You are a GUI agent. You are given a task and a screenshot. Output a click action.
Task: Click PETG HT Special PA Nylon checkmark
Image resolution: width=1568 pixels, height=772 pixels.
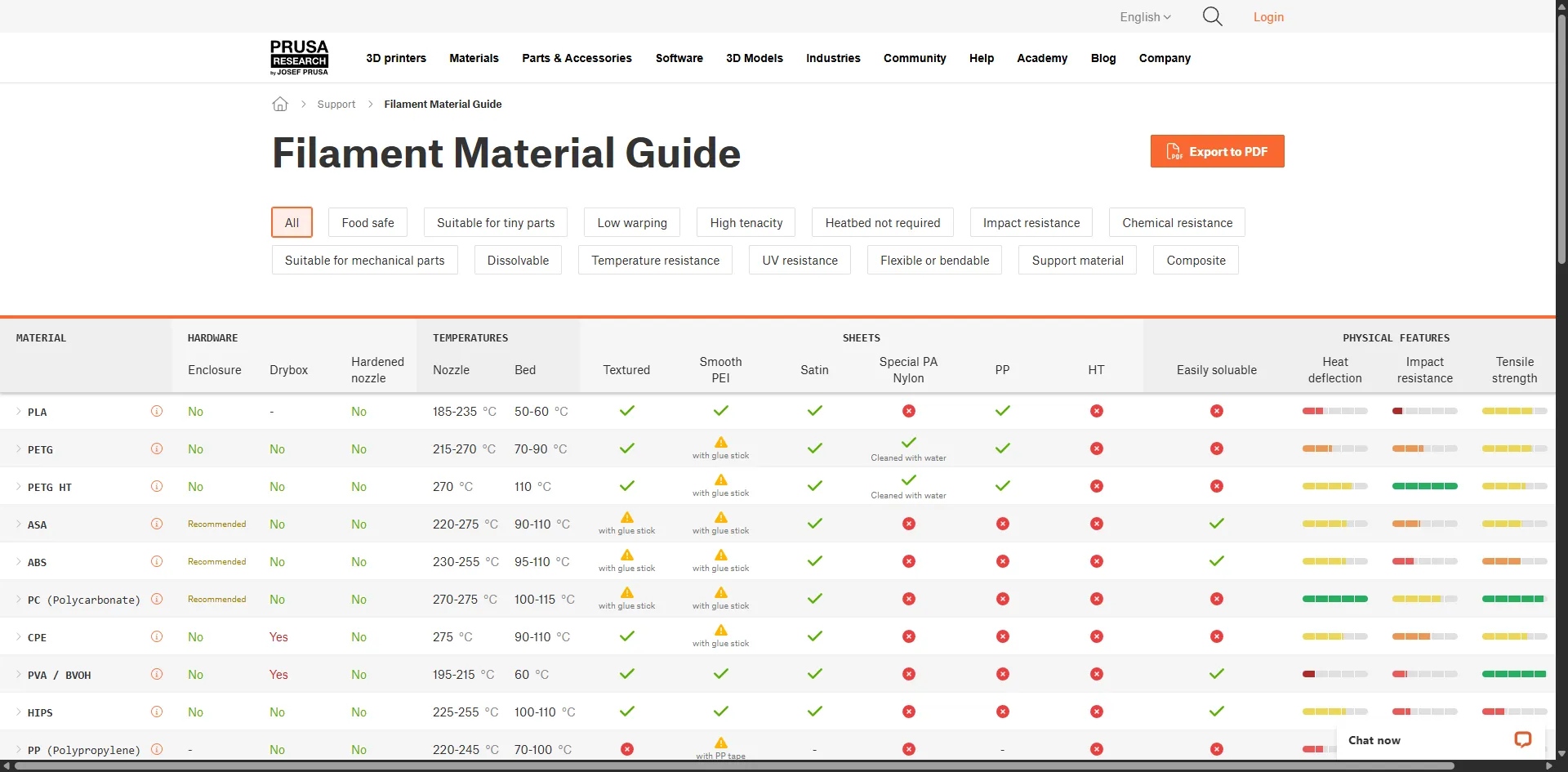pos(909,480)
